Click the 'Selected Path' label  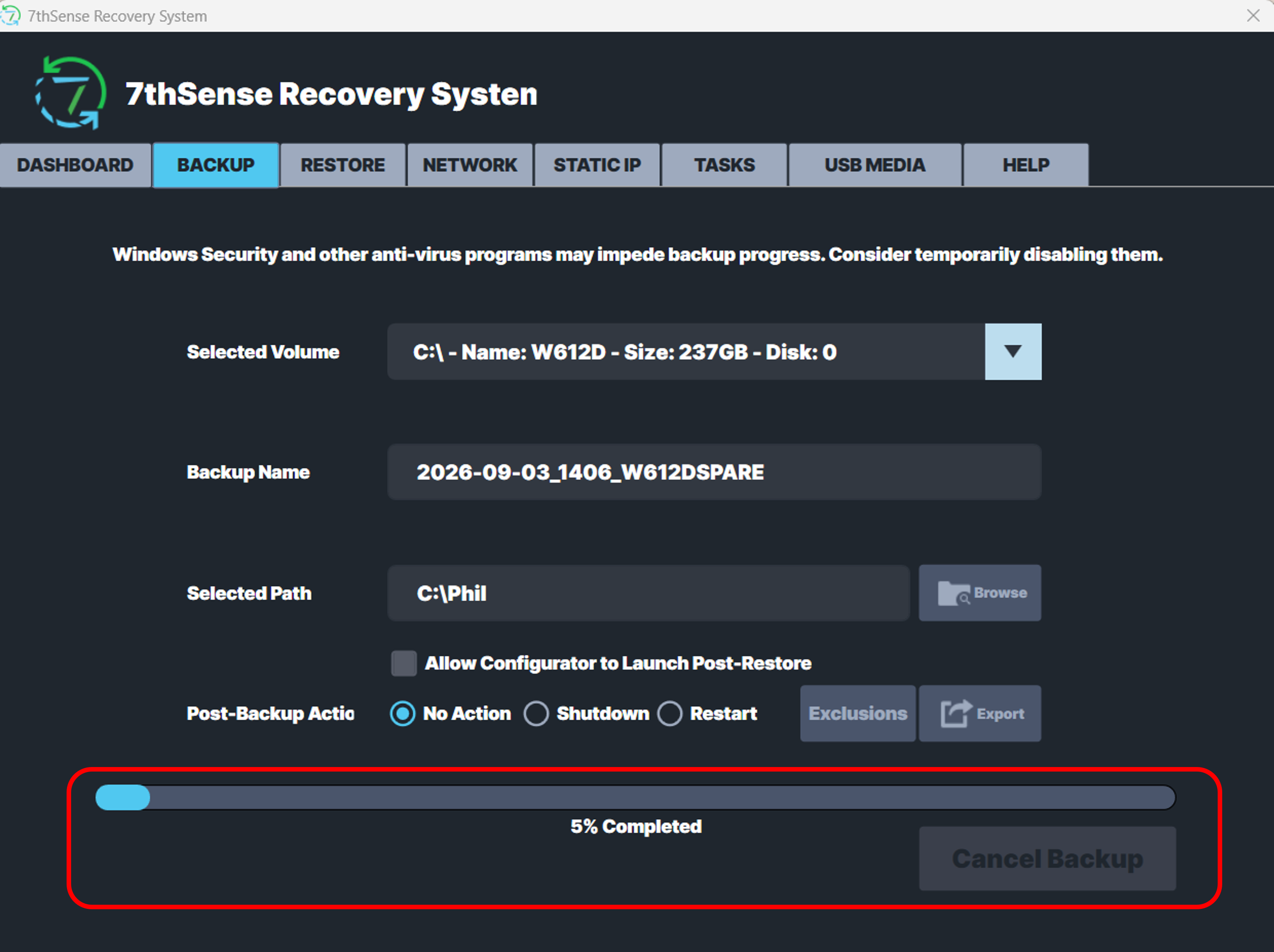pos(249,593)
